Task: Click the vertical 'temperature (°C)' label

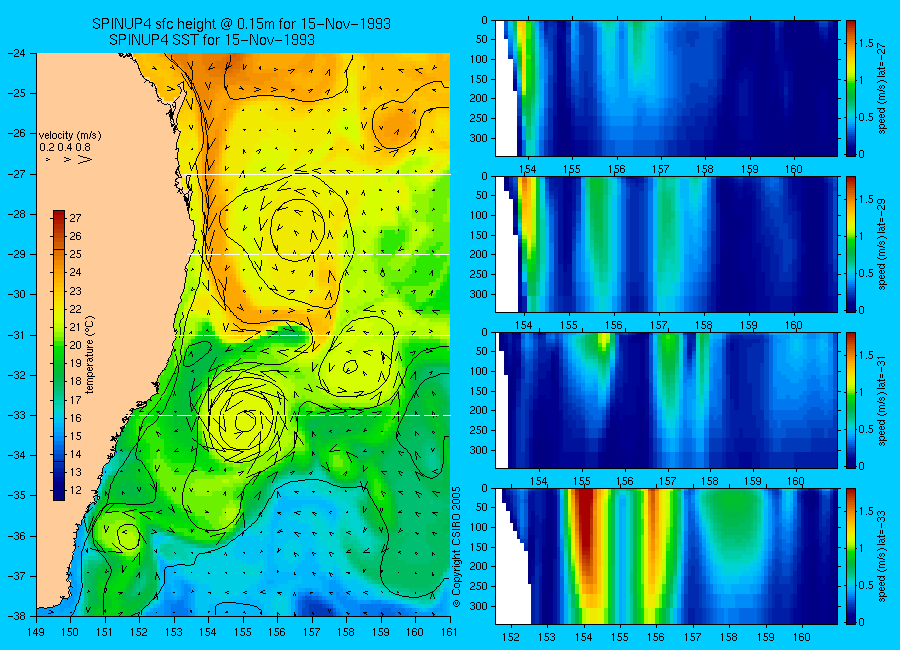Action: [90, 354]
